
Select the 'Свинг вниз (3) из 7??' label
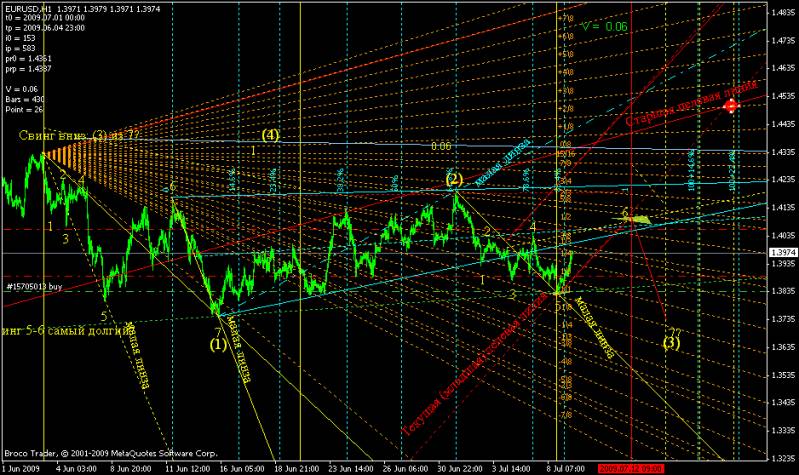click(x=79, y=136)
